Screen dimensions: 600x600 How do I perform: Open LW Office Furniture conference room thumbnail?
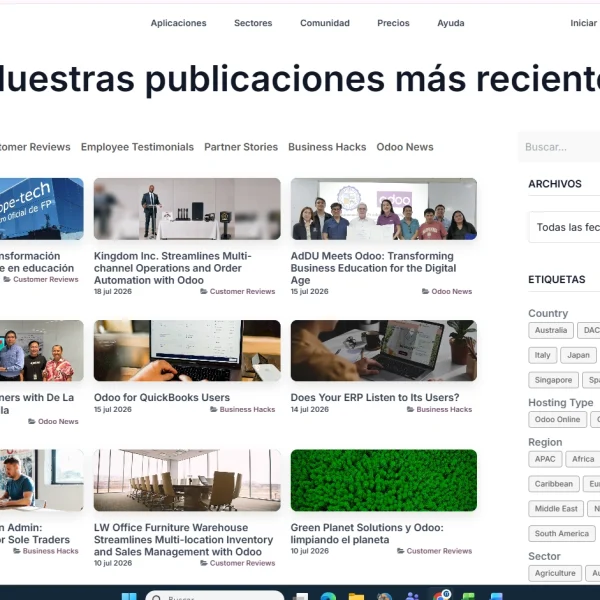(x=187, y=480)
